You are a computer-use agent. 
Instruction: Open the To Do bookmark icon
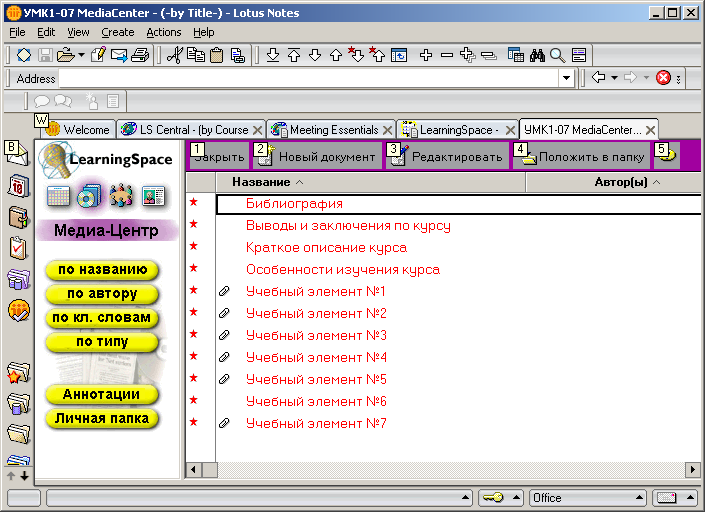coord(18,248)
